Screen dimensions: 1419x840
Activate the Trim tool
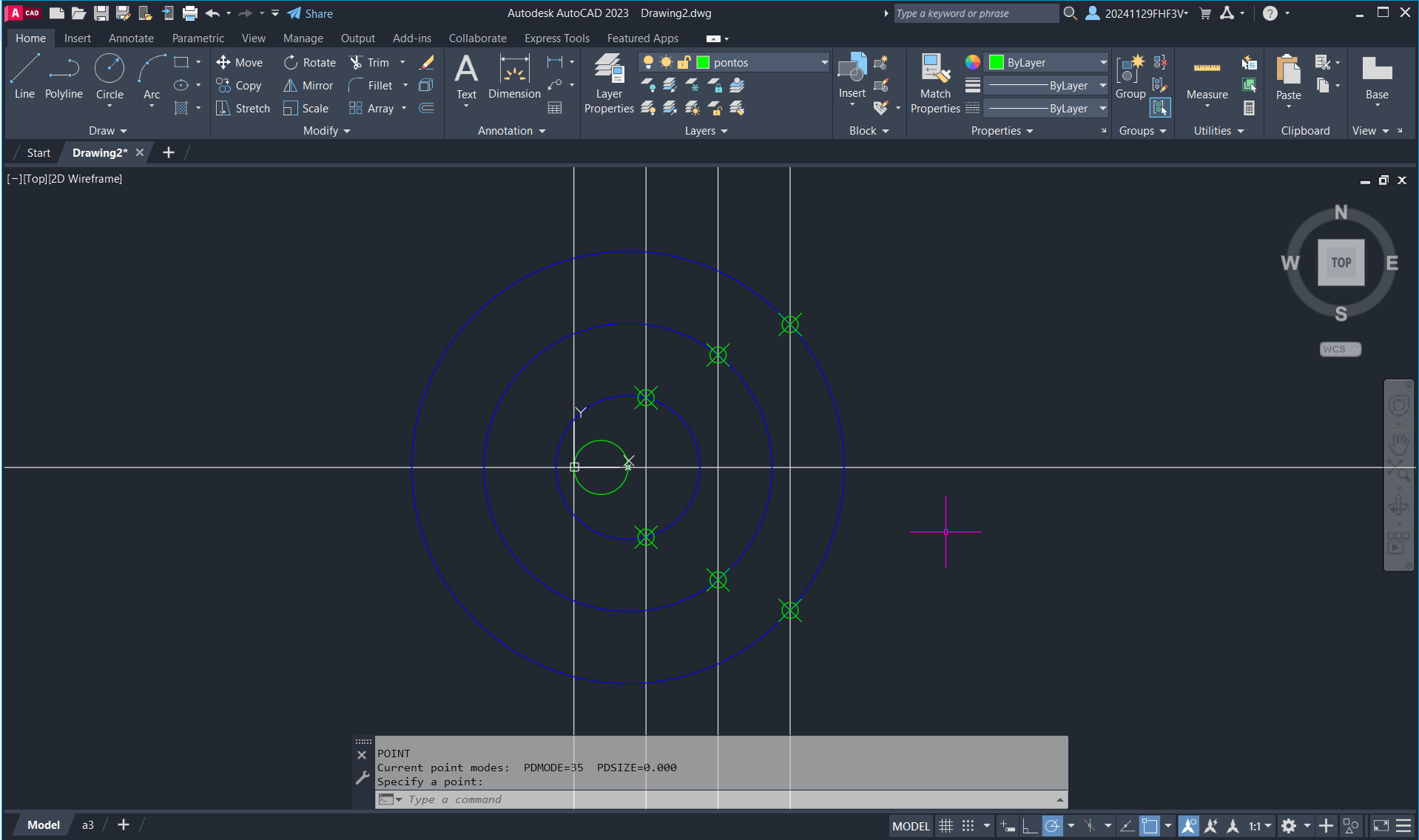[369, 63]
